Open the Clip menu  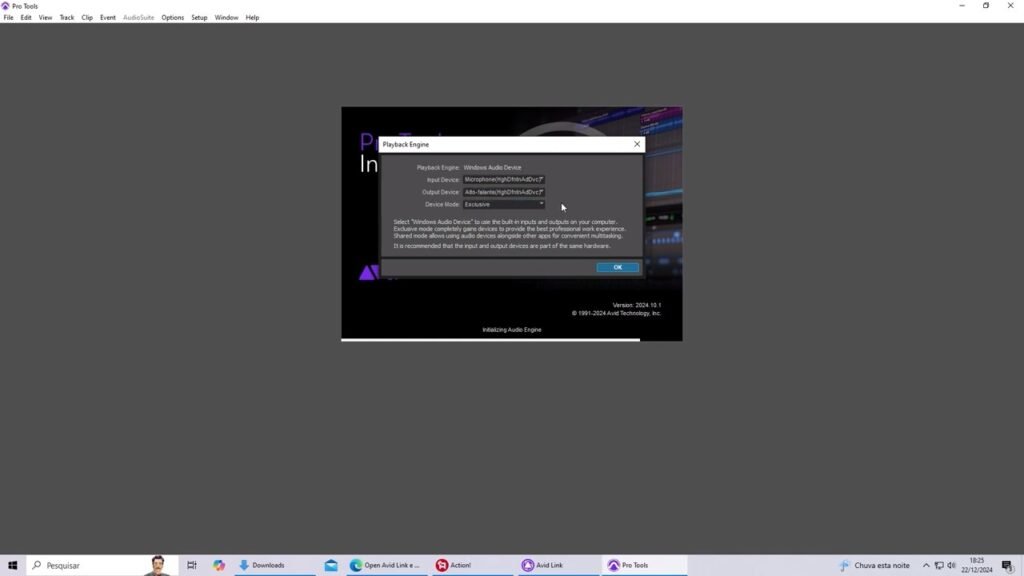(x=87, y=18)
